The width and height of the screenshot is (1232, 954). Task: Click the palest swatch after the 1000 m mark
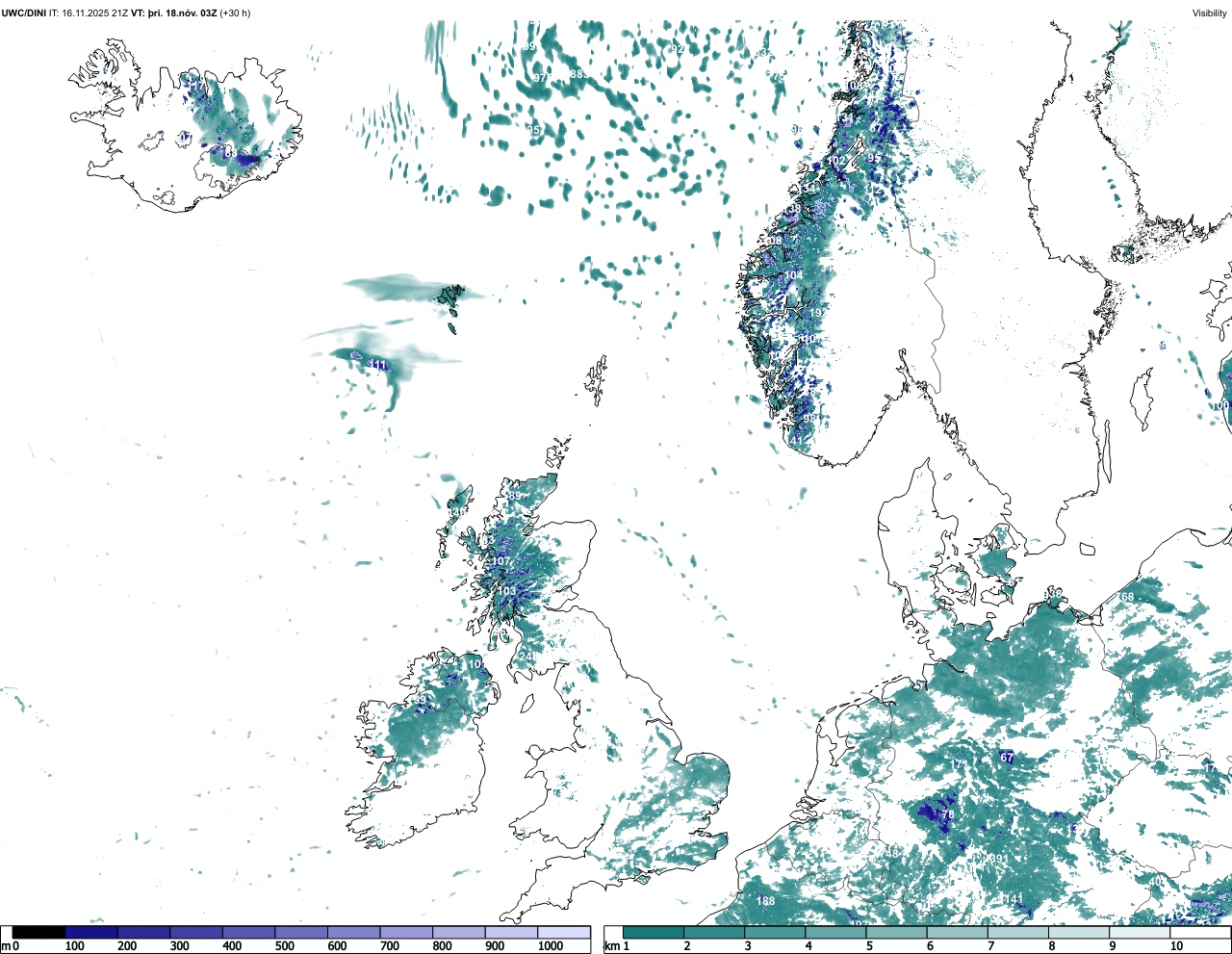[x=564, y=932]
